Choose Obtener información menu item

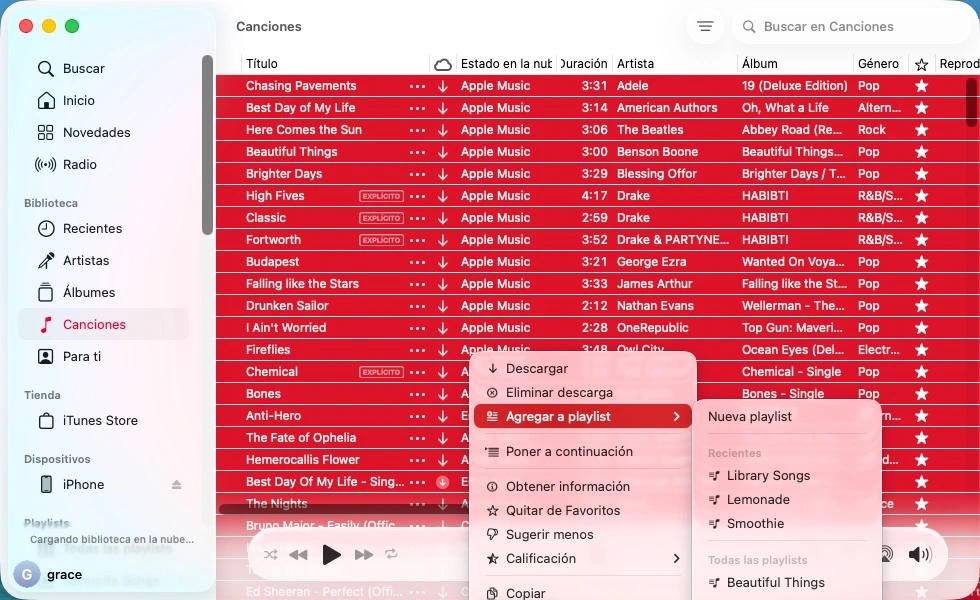[x=582, y=486]
